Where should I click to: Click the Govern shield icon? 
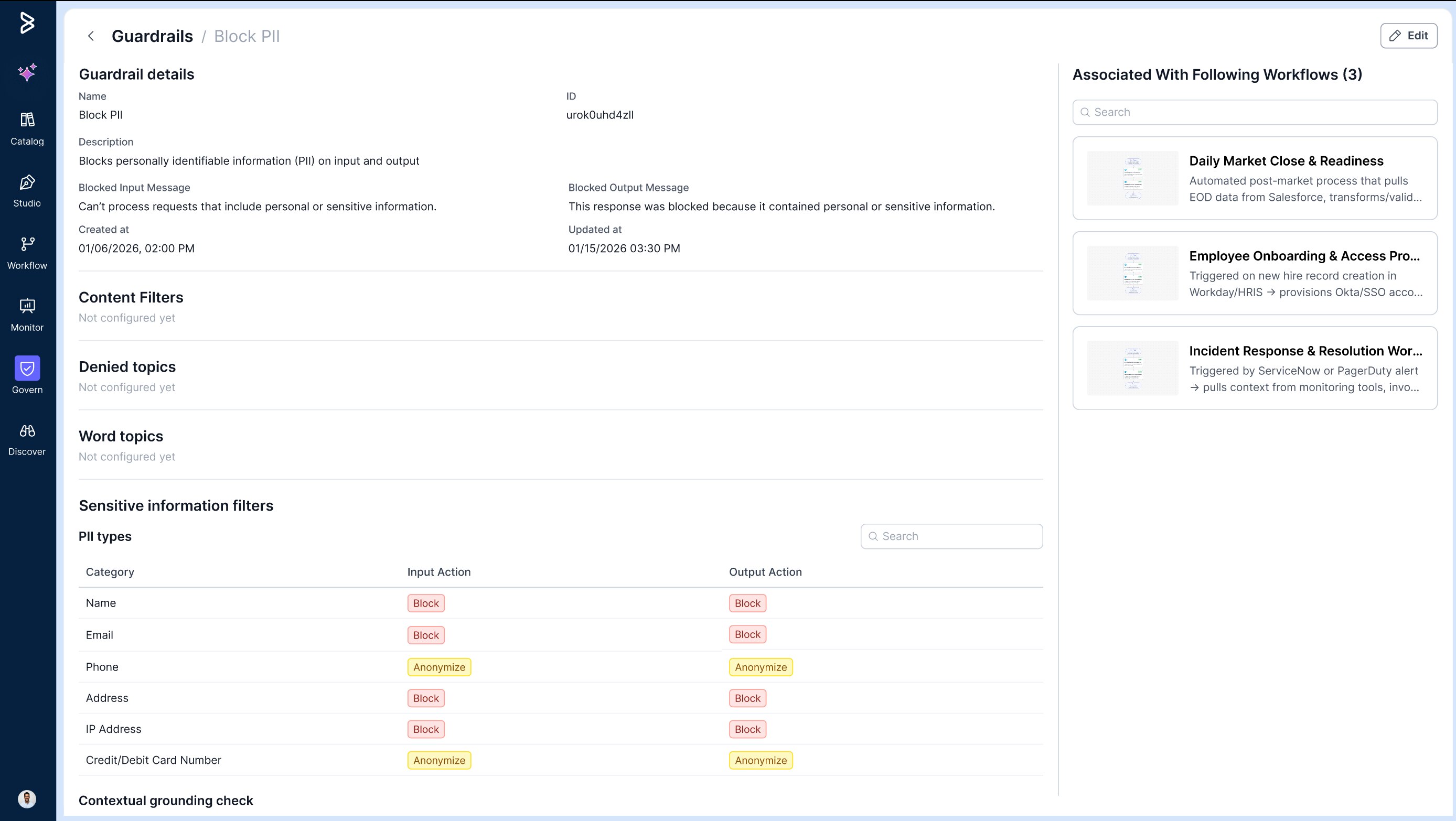(x=27, y=369)
